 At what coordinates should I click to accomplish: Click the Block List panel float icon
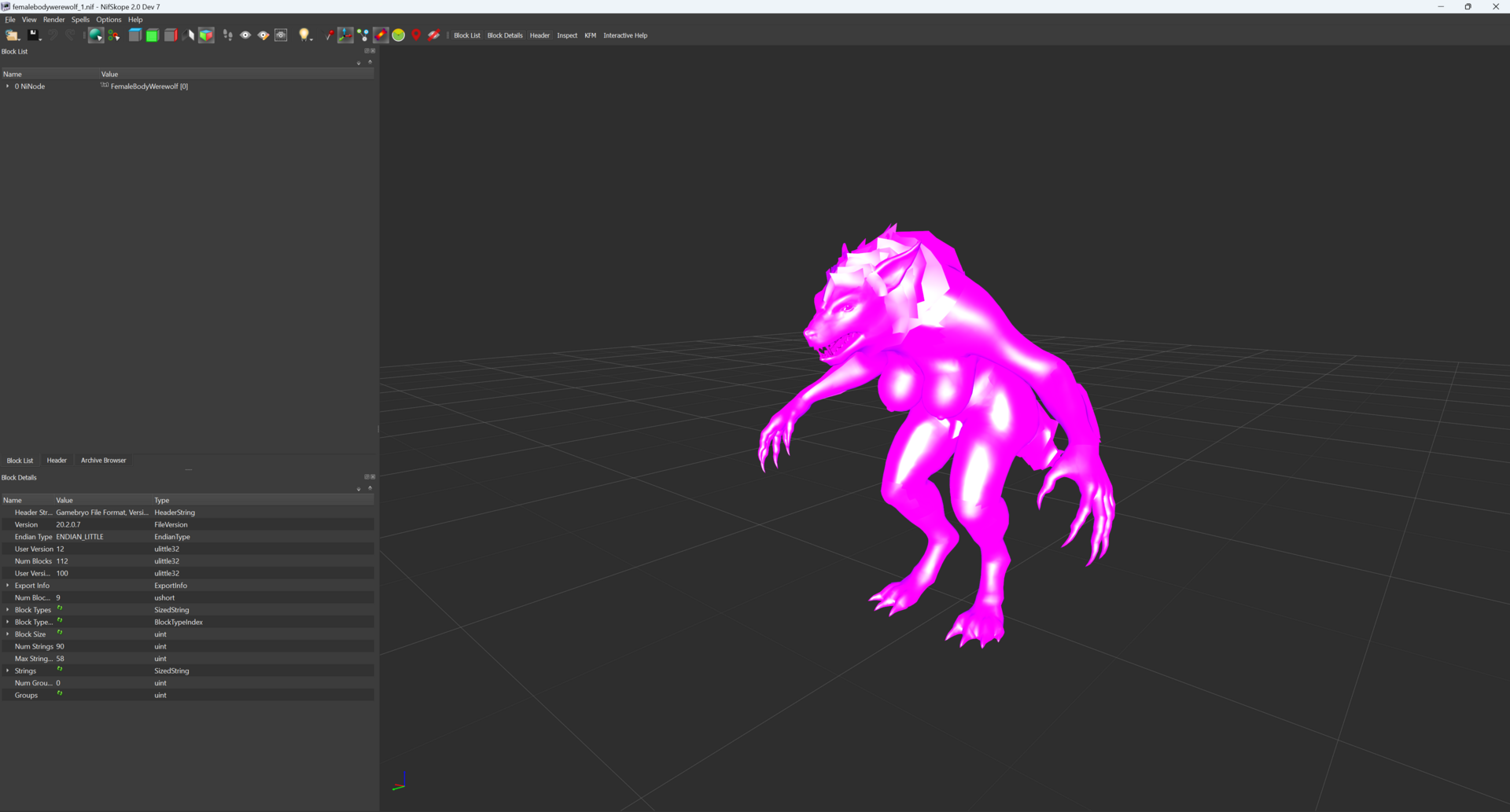point(366,51)
